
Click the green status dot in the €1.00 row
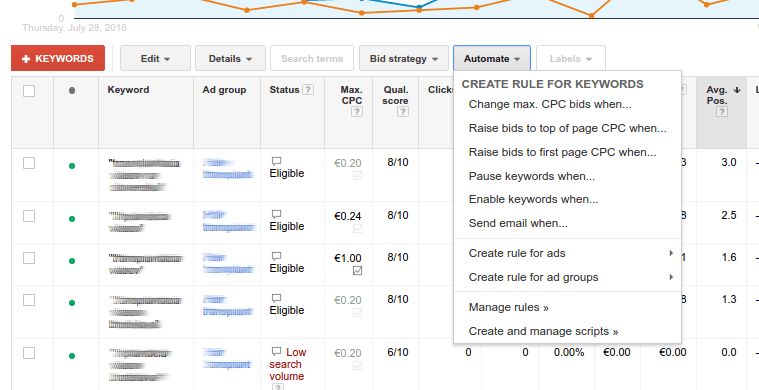tap(72, 261)
